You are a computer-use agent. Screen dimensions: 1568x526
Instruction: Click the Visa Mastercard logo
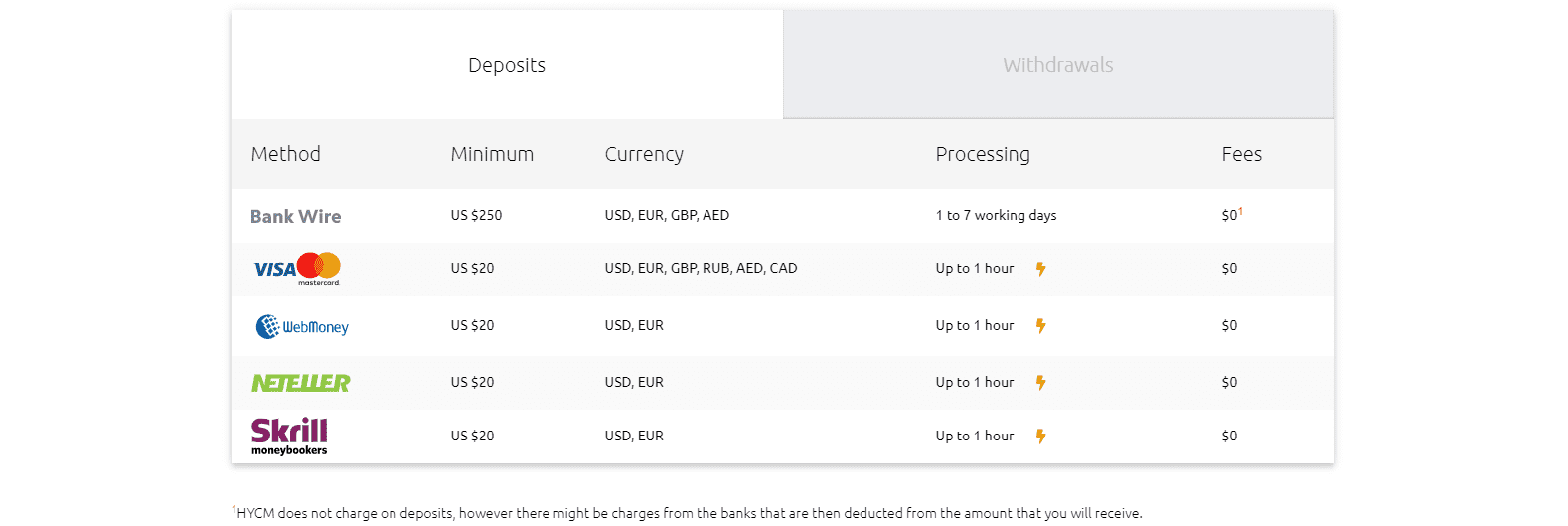click(x=296, y=268)
